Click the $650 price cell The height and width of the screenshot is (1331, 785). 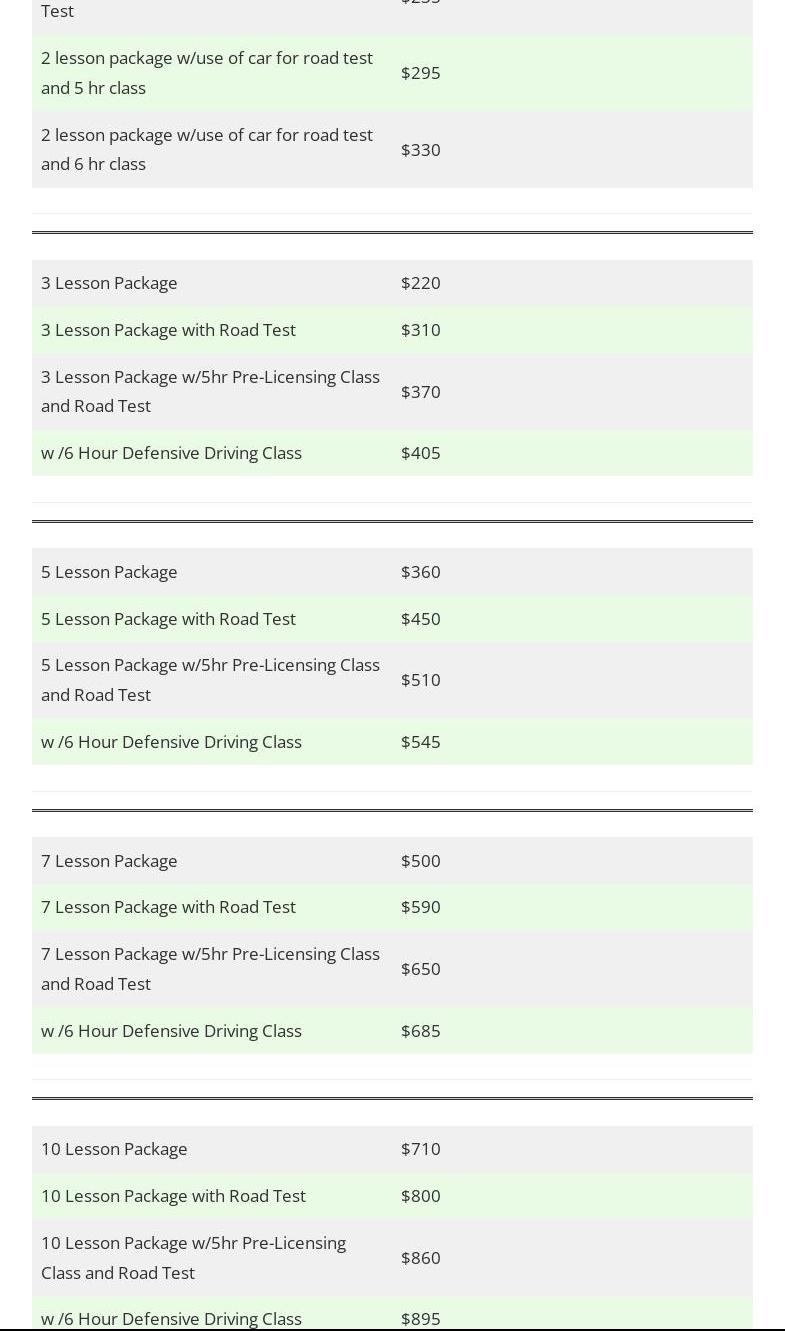tap(420, 969)
